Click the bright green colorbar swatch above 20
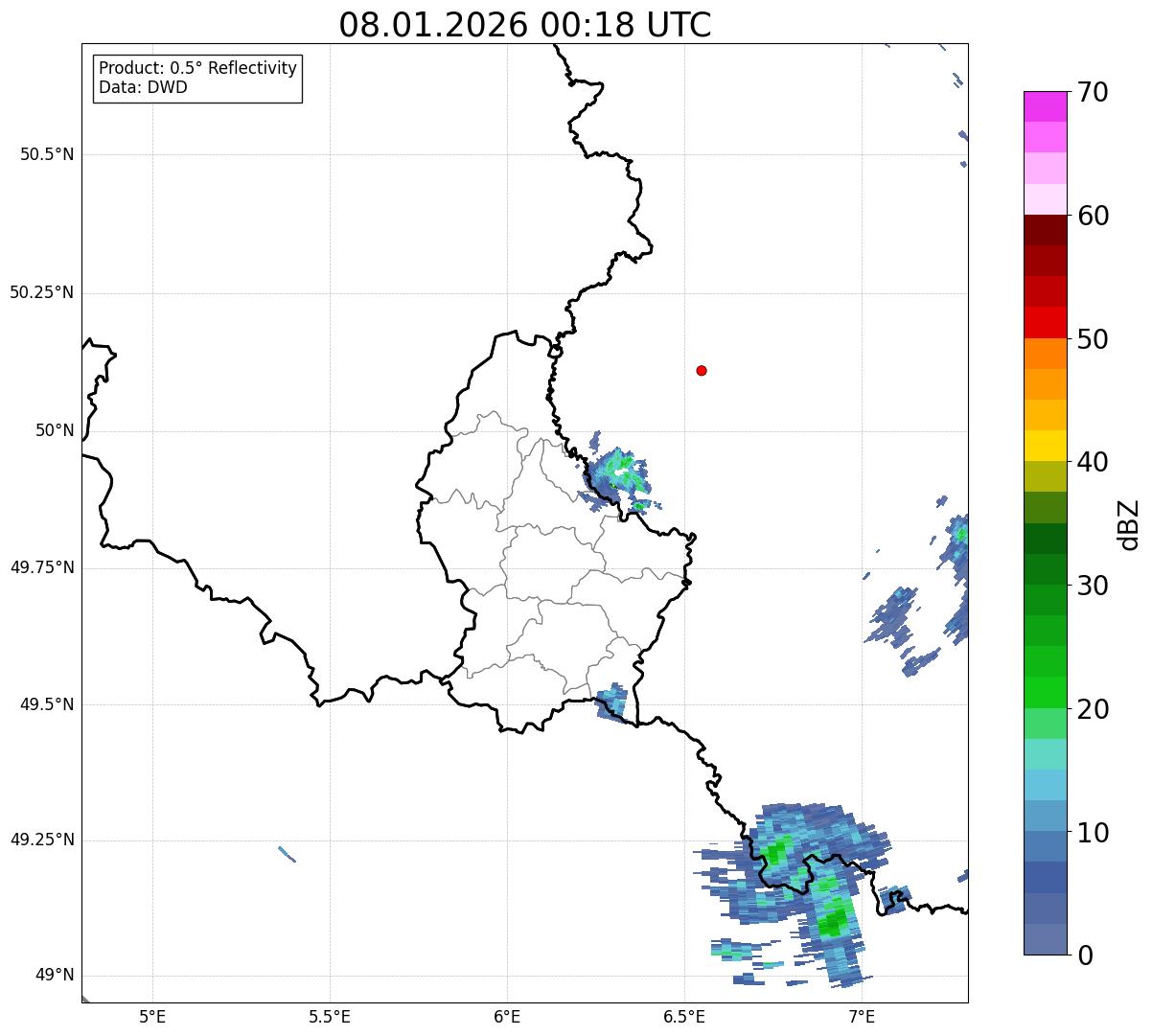 1045,692
